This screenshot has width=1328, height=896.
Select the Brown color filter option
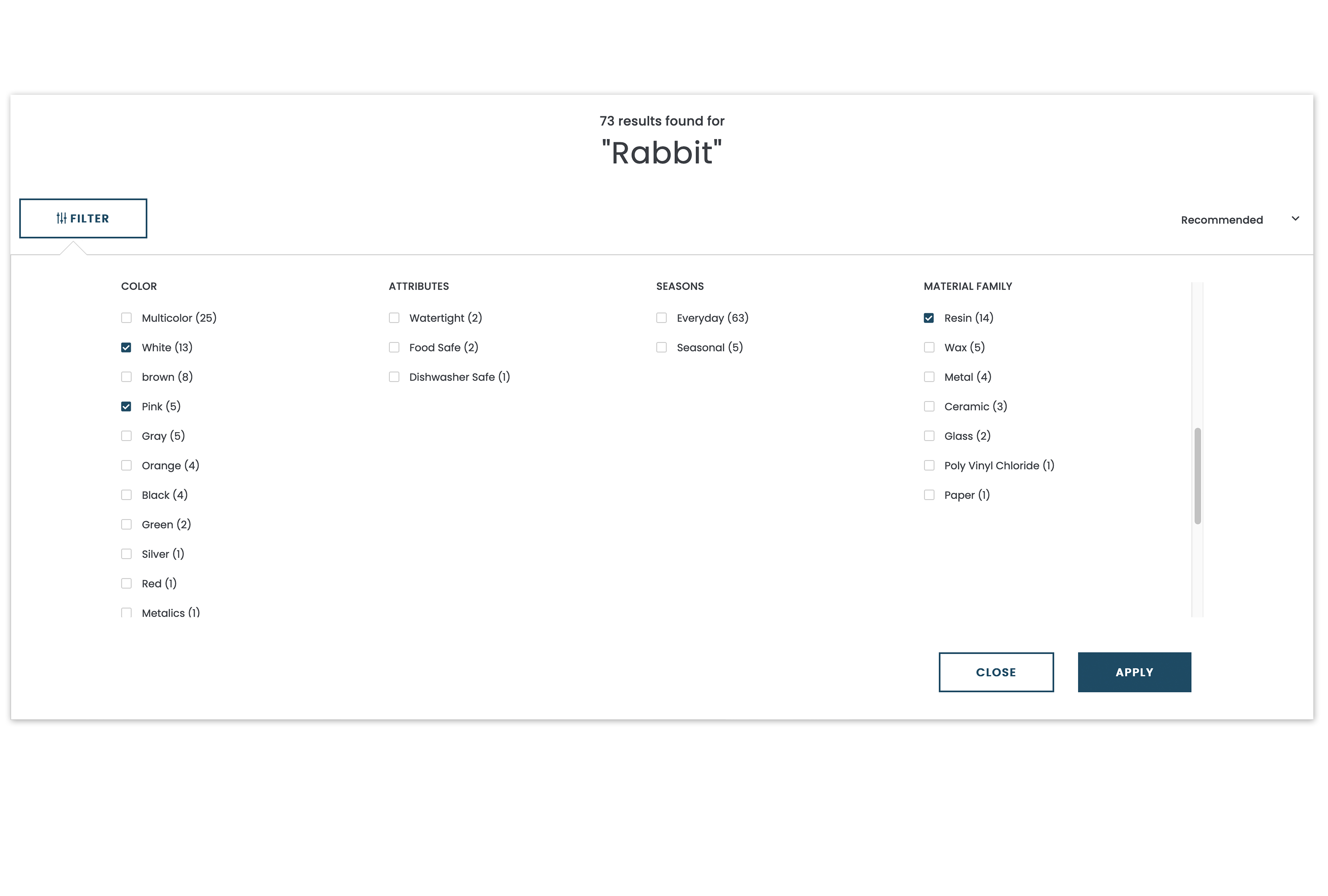tap(127, 377)
